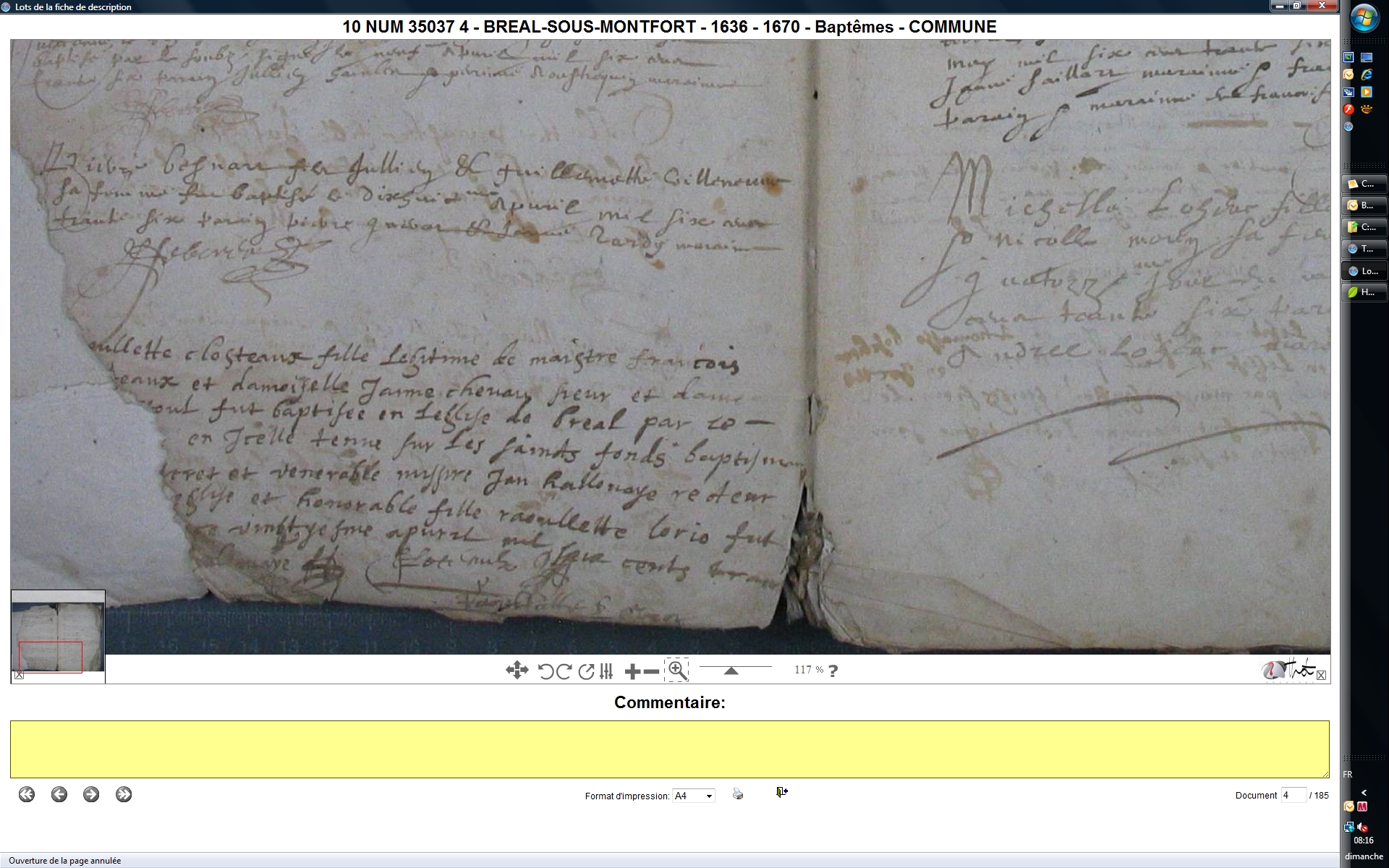Go to first document page

pos(27,794)
